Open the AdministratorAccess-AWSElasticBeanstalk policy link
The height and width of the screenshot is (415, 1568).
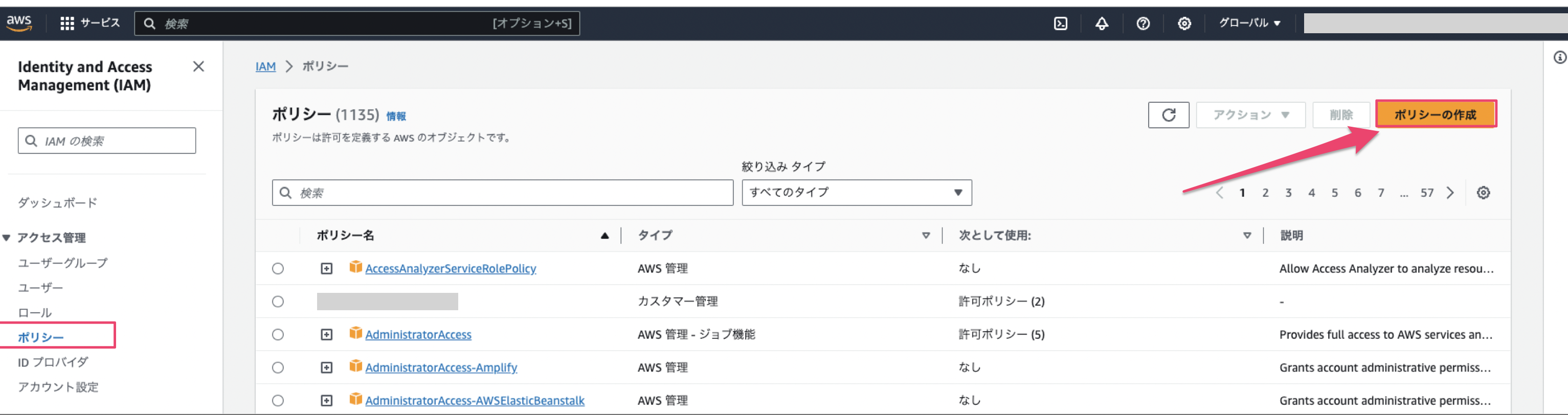475,400
